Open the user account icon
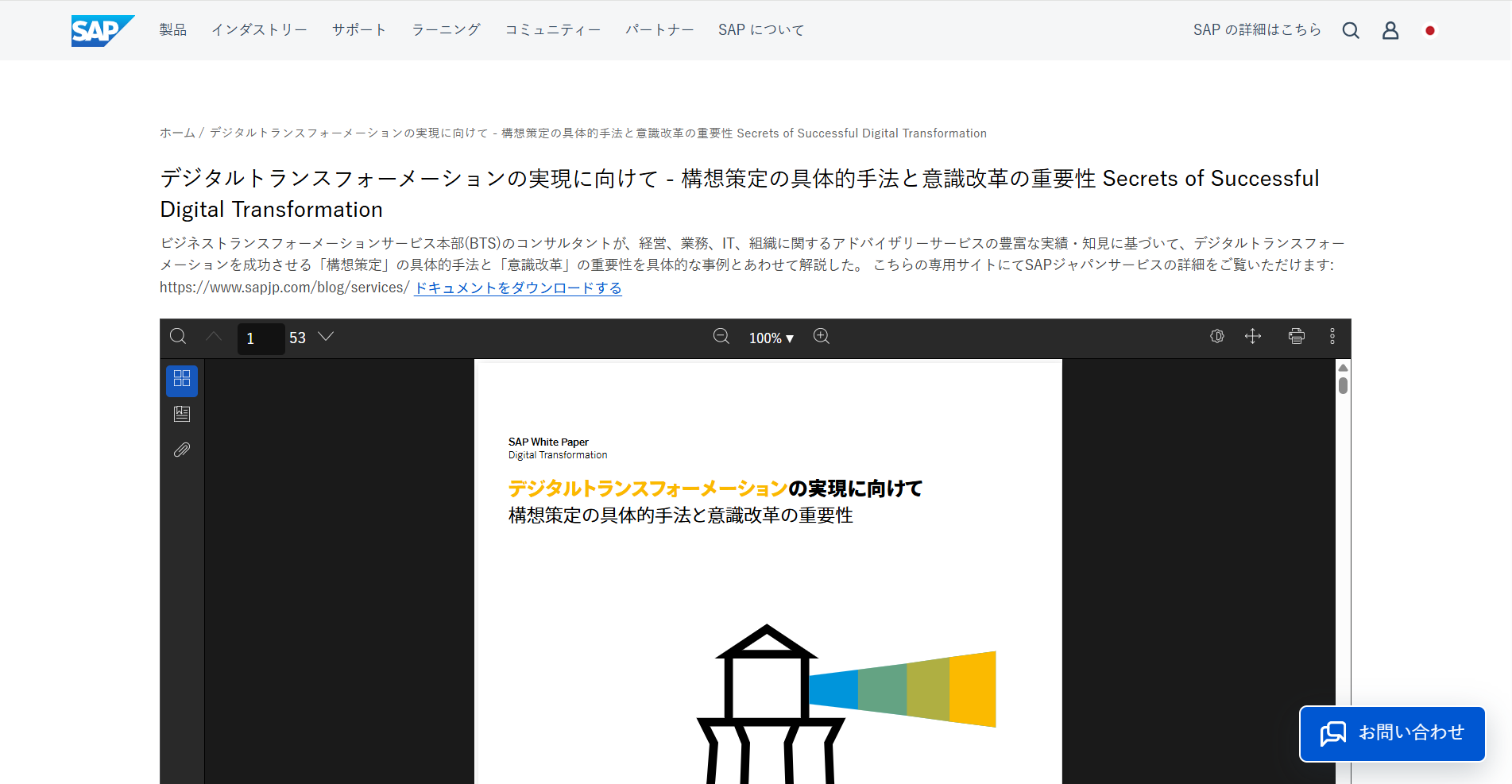1512x784 pixels. pyautogui.click(x=1390, y=30)
